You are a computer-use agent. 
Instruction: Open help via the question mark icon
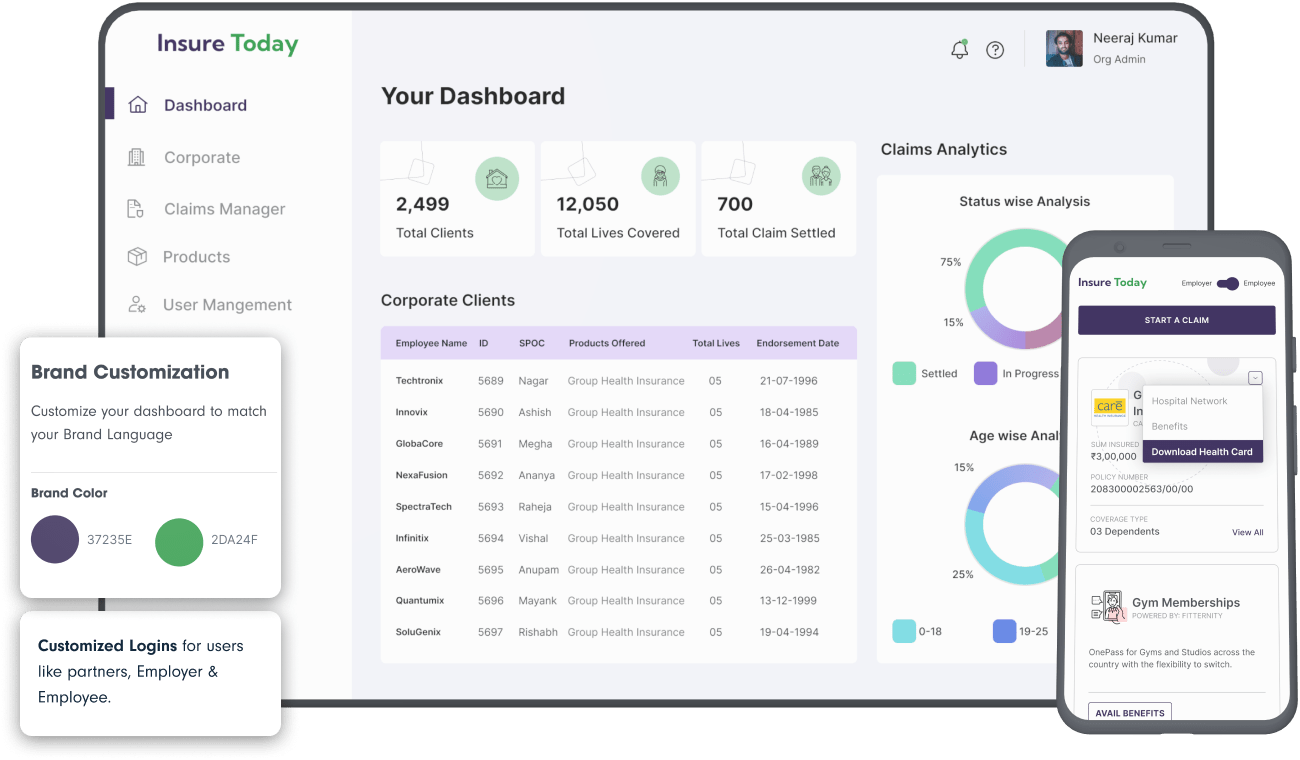click(995, 49)
